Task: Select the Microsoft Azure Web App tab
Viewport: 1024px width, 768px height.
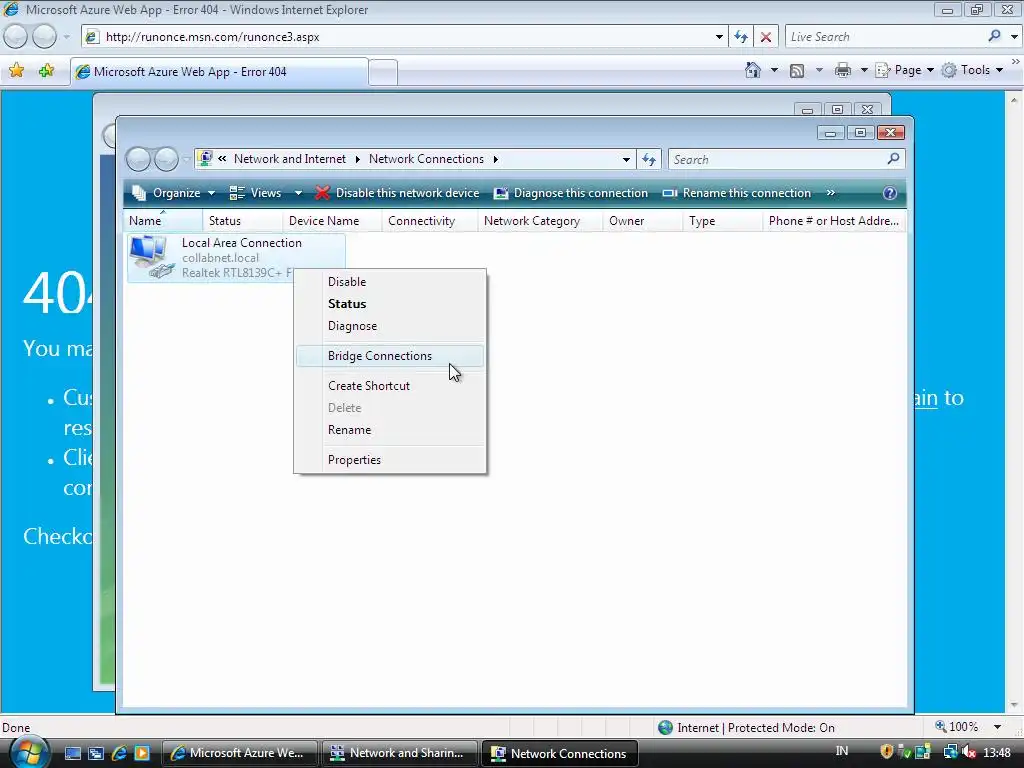Action: [x=219, y=72]
